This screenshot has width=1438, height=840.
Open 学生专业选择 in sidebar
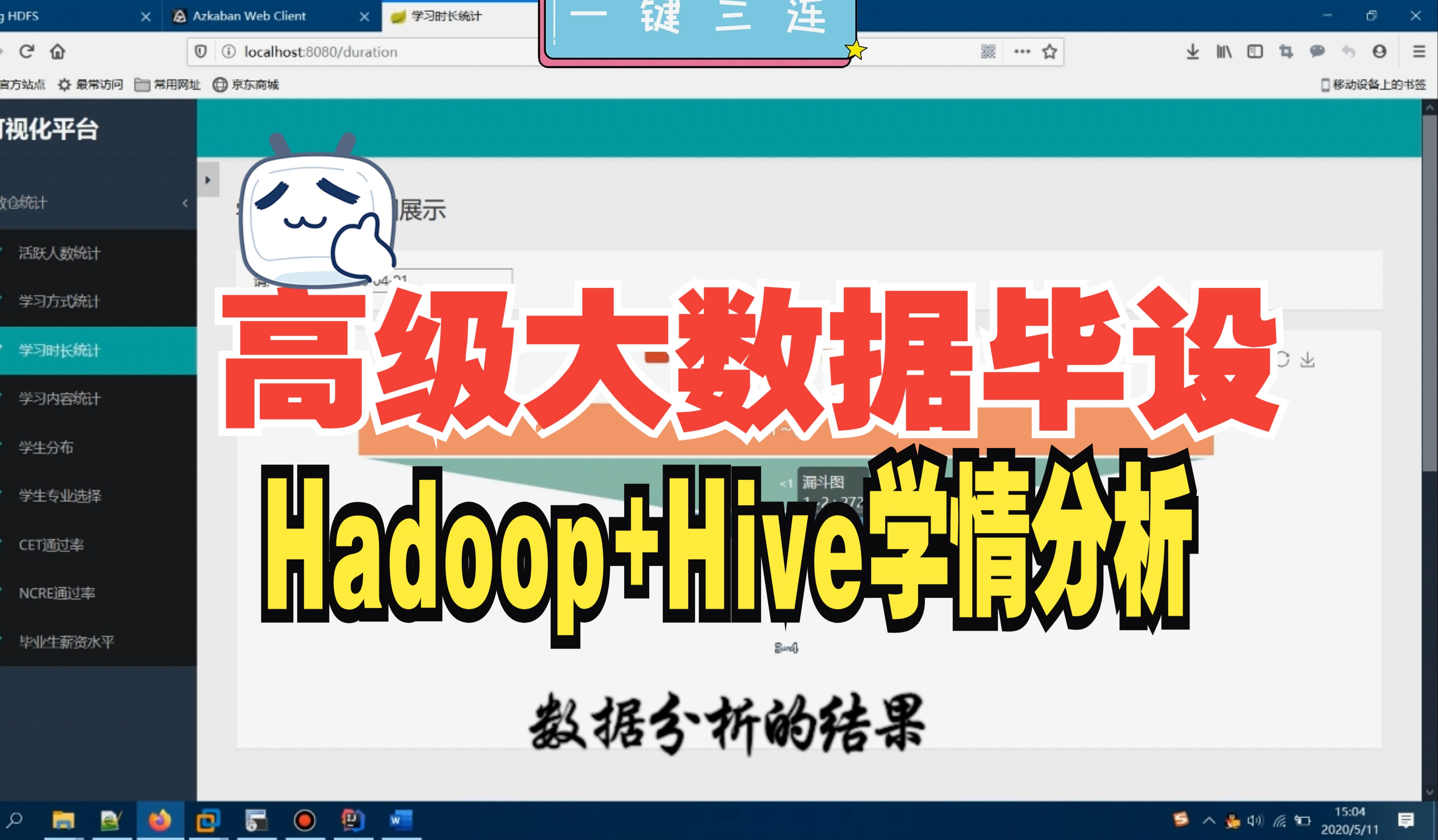[98, 495]
